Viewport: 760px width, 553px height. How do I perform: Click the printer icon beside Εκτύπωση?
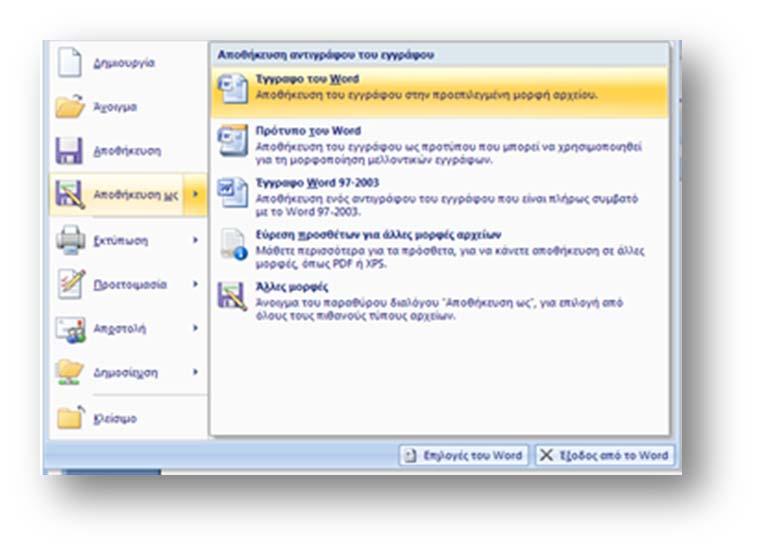click(71, 240)
